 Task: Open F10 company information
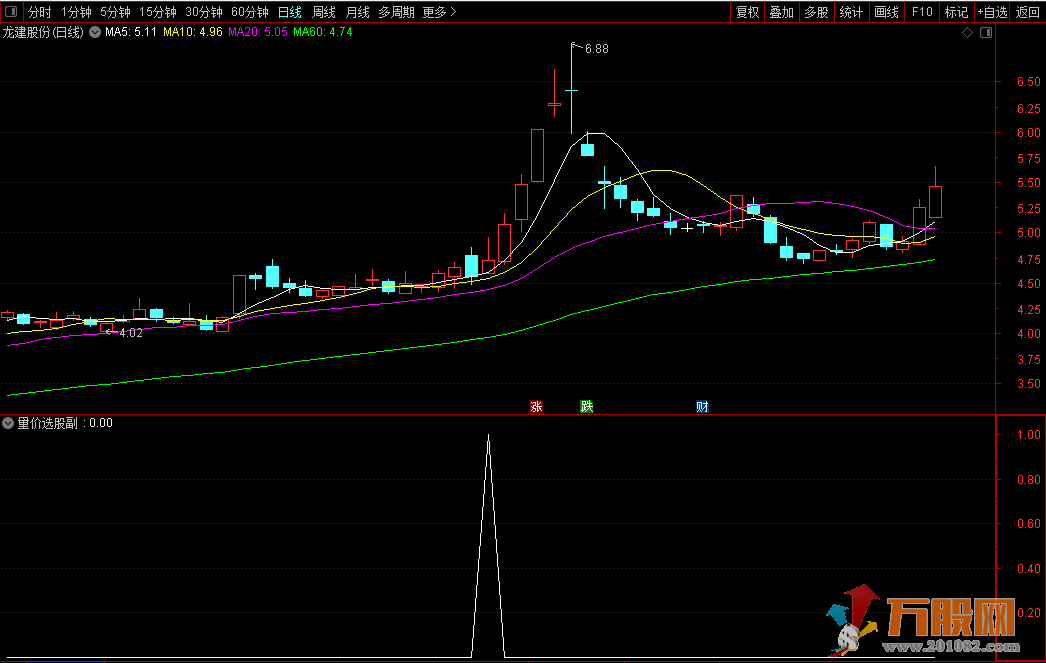tap(921, 12)
